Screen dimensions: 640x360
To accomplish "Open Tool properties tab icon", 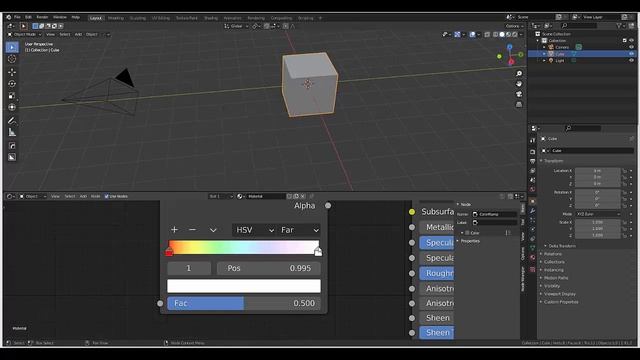I will (532, 141).
